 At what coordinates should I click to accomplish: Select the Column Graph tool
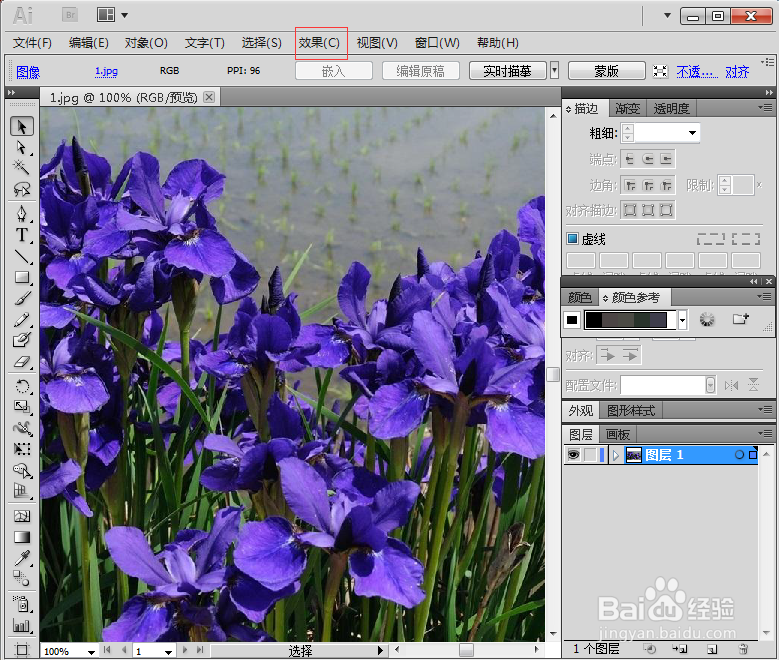(21, 625)
